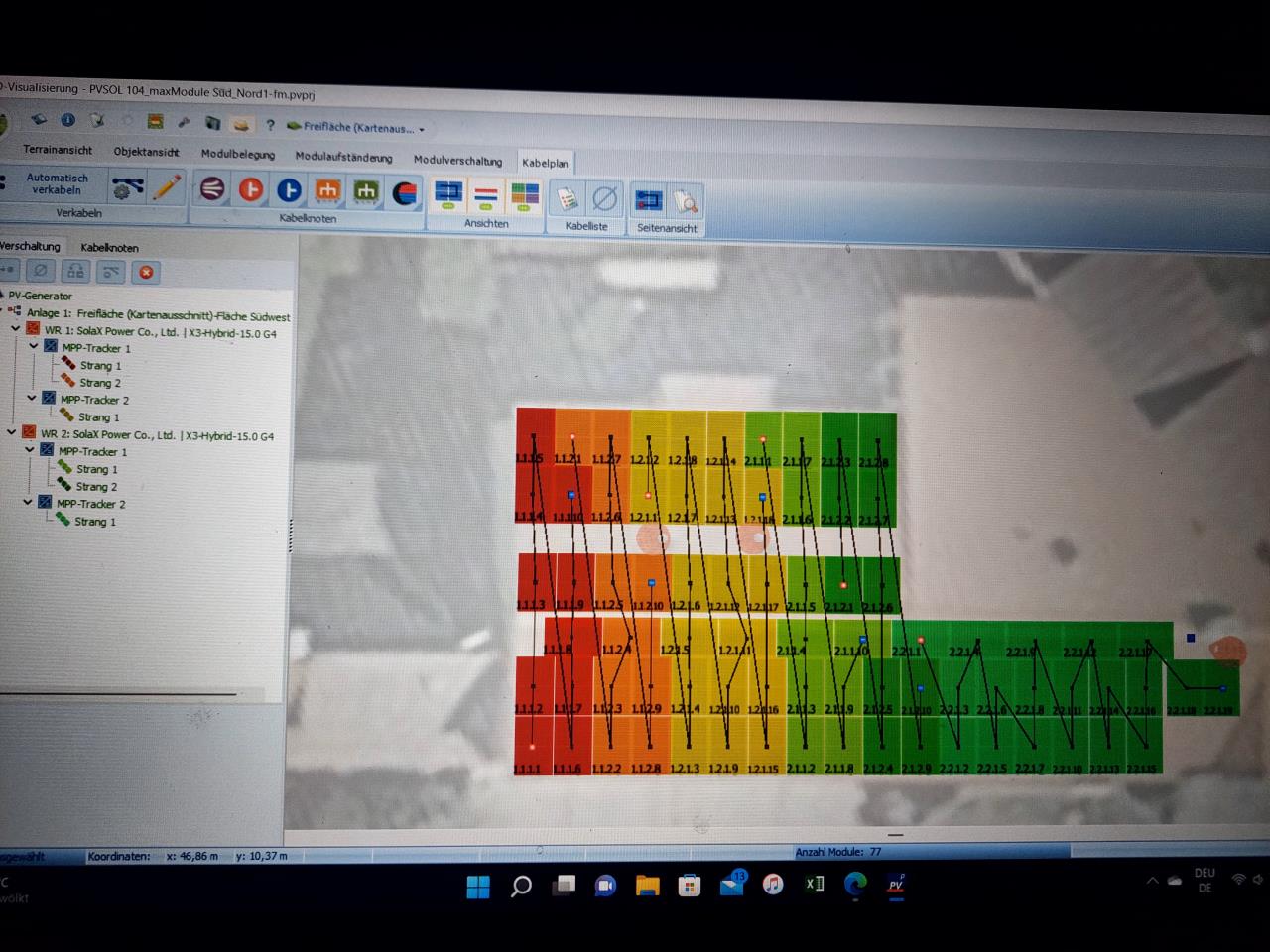Click the red delete icon in Verschaltung panel
The image size is (1270, 952).
click(x=146, y=272)
